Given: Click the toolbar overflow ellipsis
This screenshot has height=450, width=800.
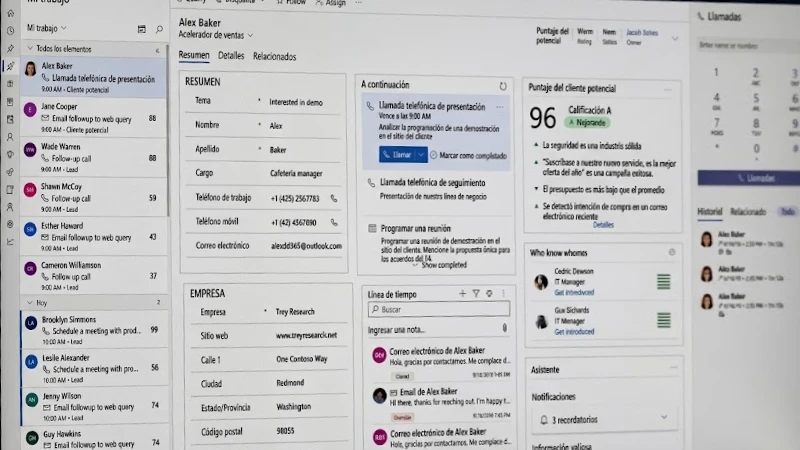Looking at the screenshot, I should [x=359, y=3].
